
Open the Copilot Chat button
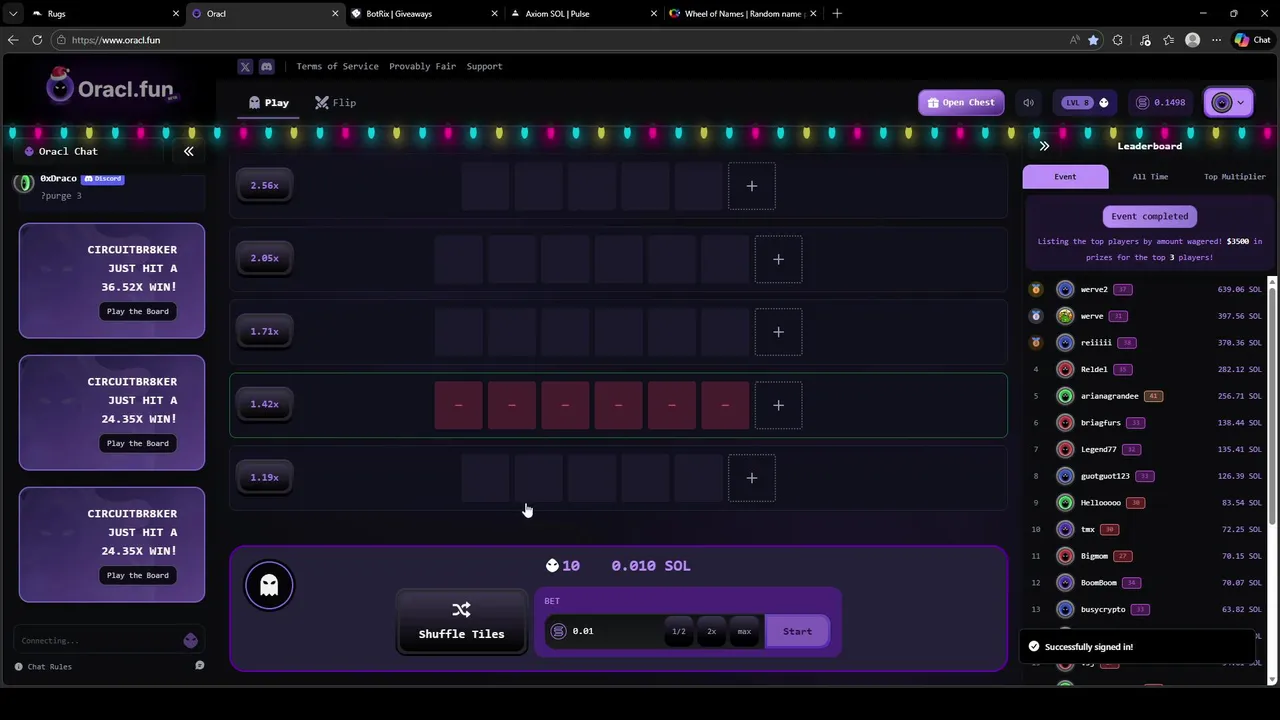pyautogui.click(x=1252, y=40)
